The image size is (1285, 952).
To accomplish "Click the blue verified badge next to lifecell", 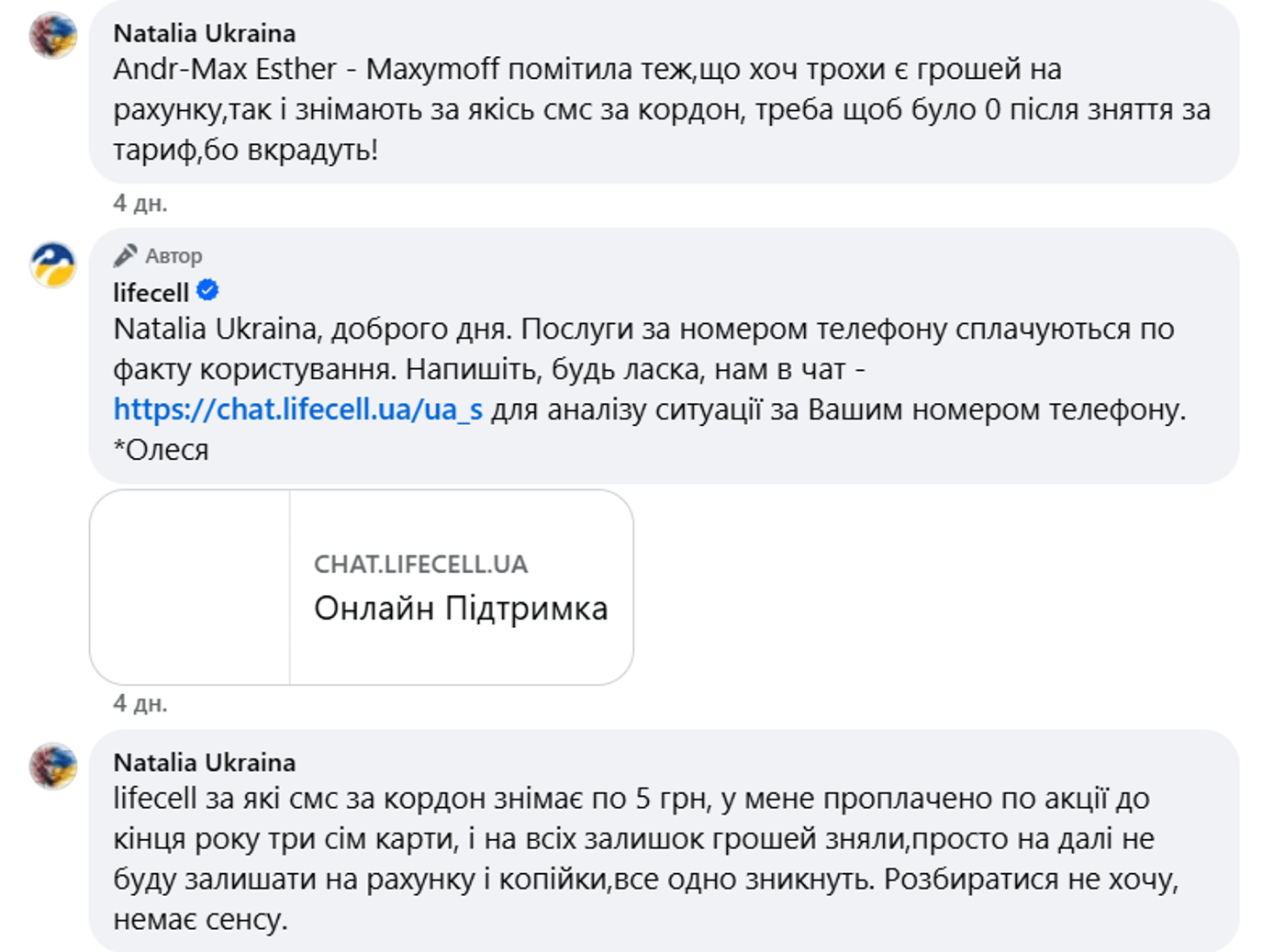I will pos(208,291).
